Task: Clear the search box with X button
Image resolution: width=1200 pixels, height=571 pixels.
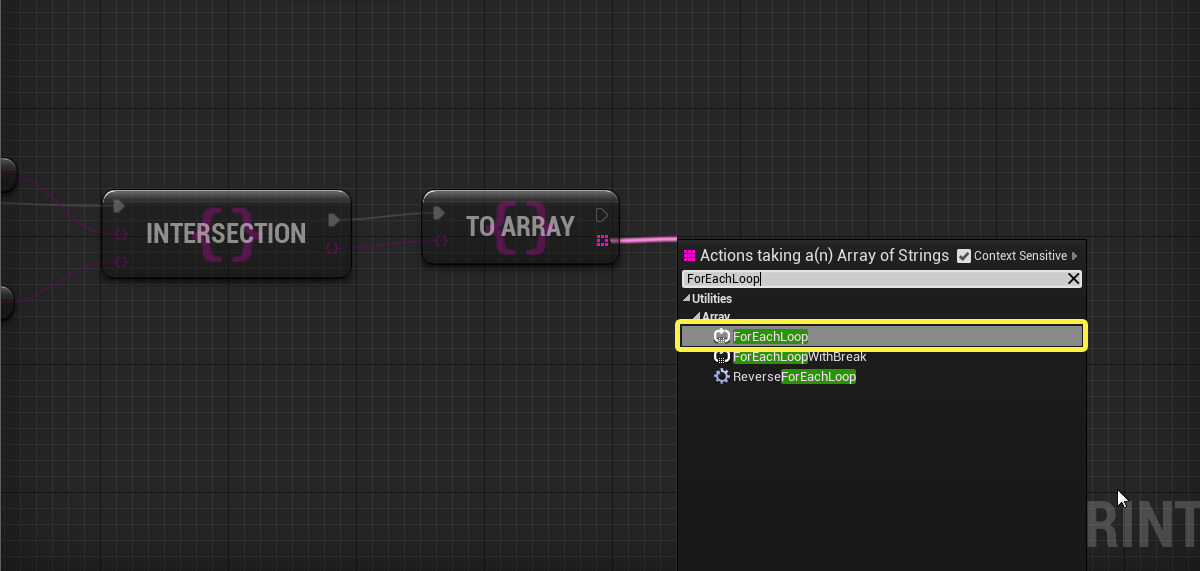Action: tap(1073, 279)
